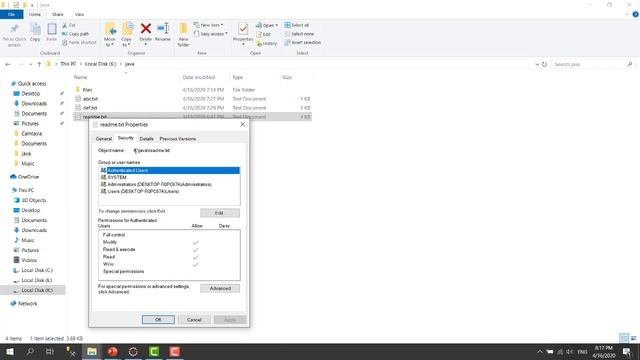Click the Rename ribbon icon

click(163, 32)
